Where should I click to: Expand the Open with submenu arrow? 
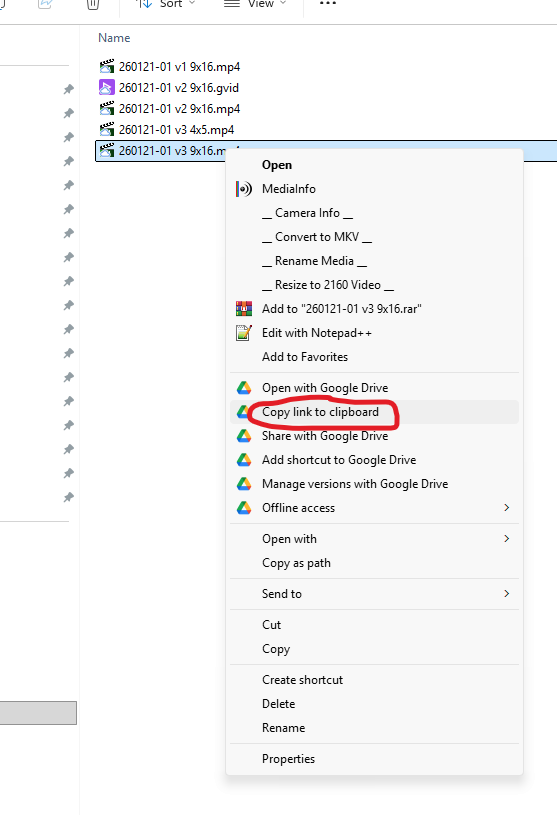(507, 538)
